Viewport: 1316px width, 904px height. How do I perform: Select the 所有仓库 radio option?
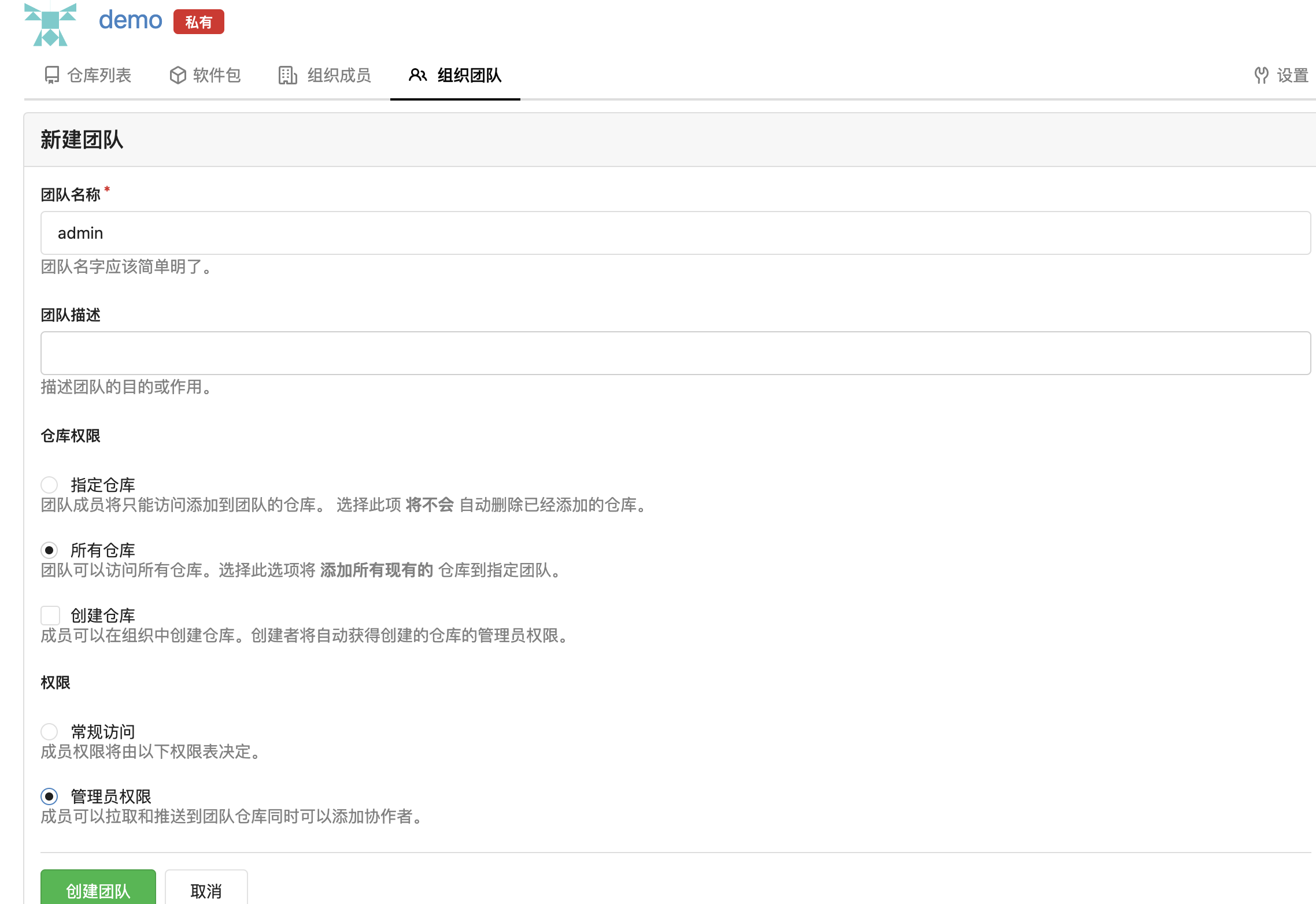(x=50, y=550)
